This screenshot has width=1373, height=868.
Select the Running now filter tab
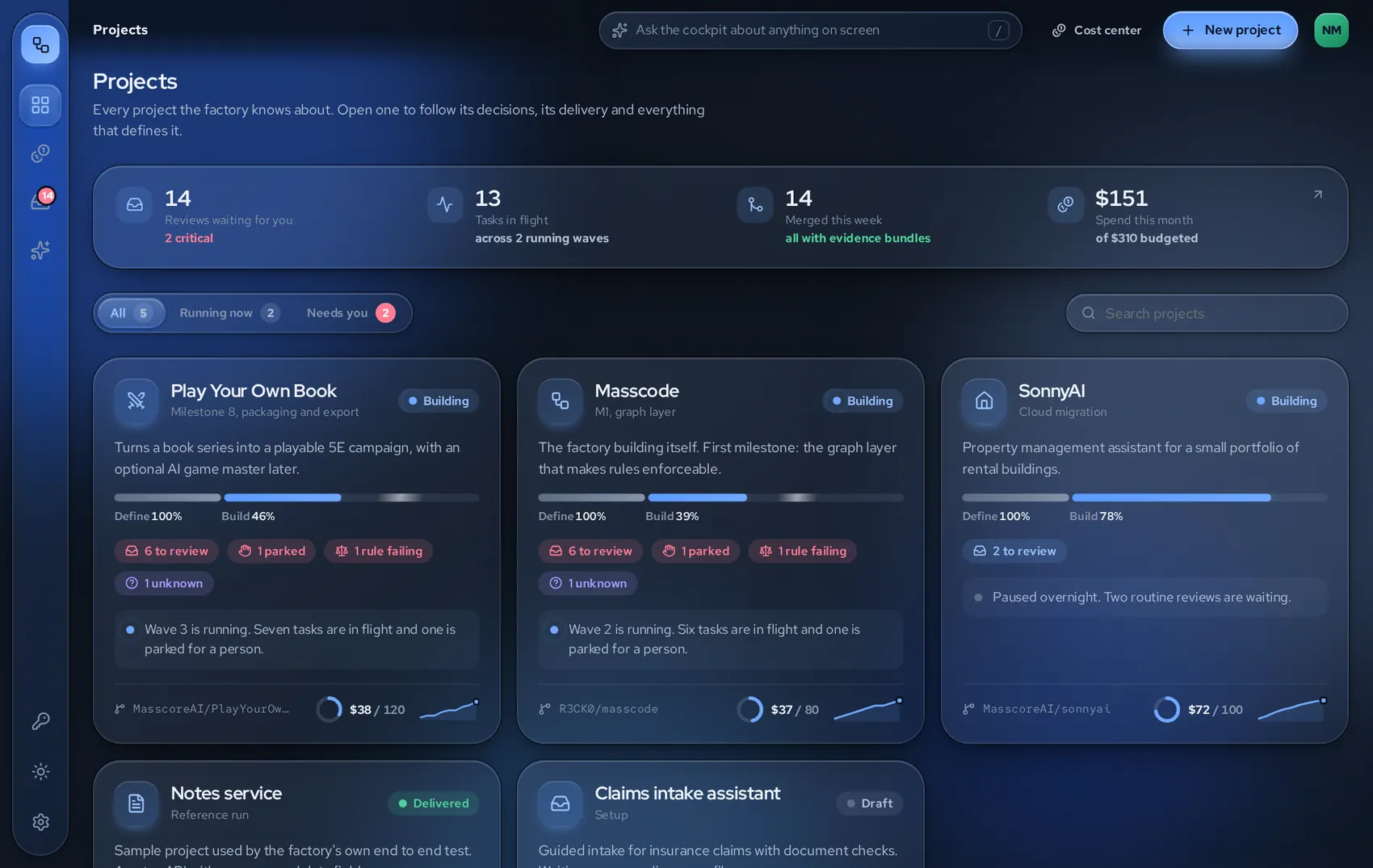[229, 313]
